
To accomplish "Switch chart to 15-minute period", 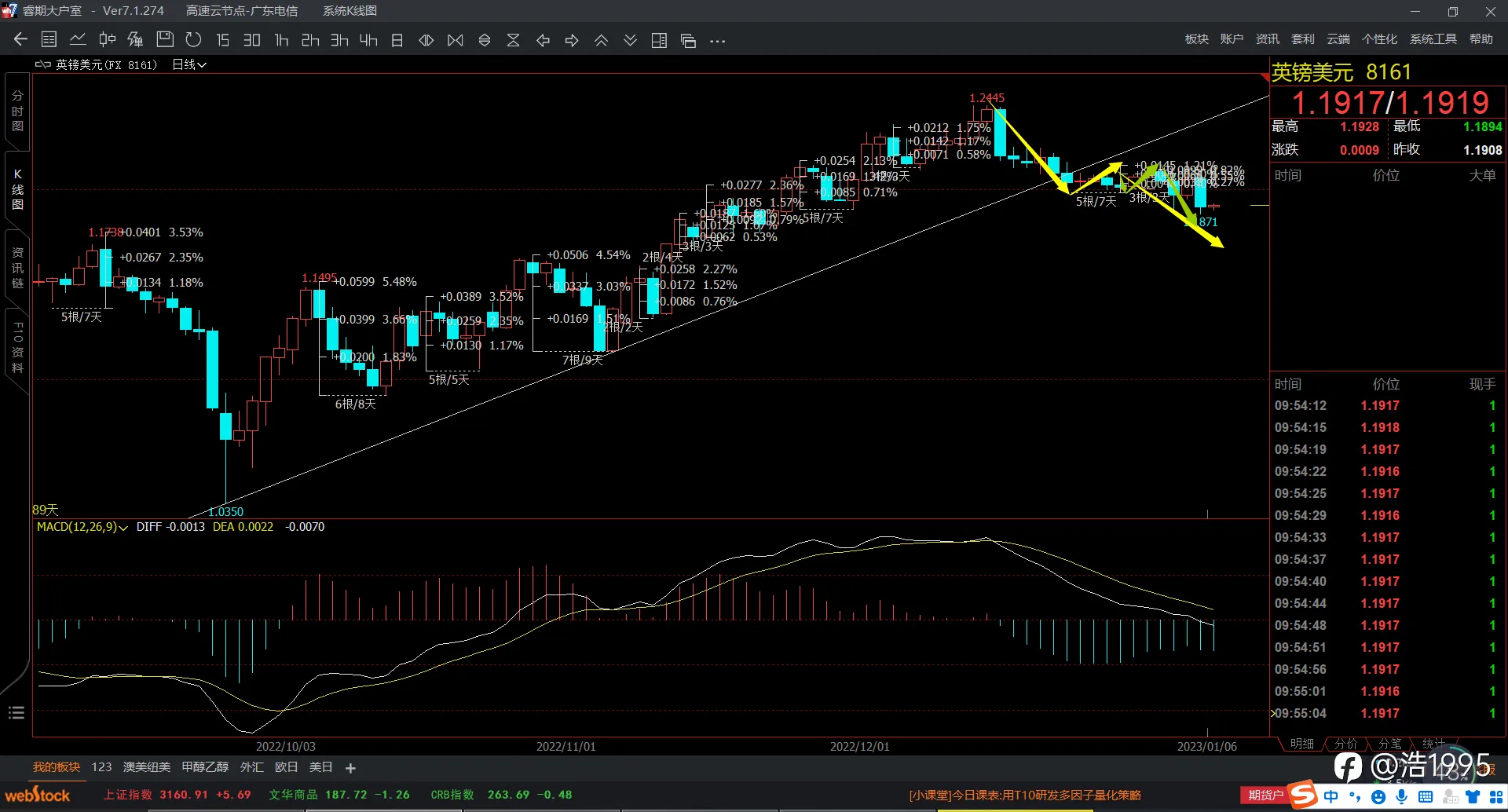I will tap(223, 40).
